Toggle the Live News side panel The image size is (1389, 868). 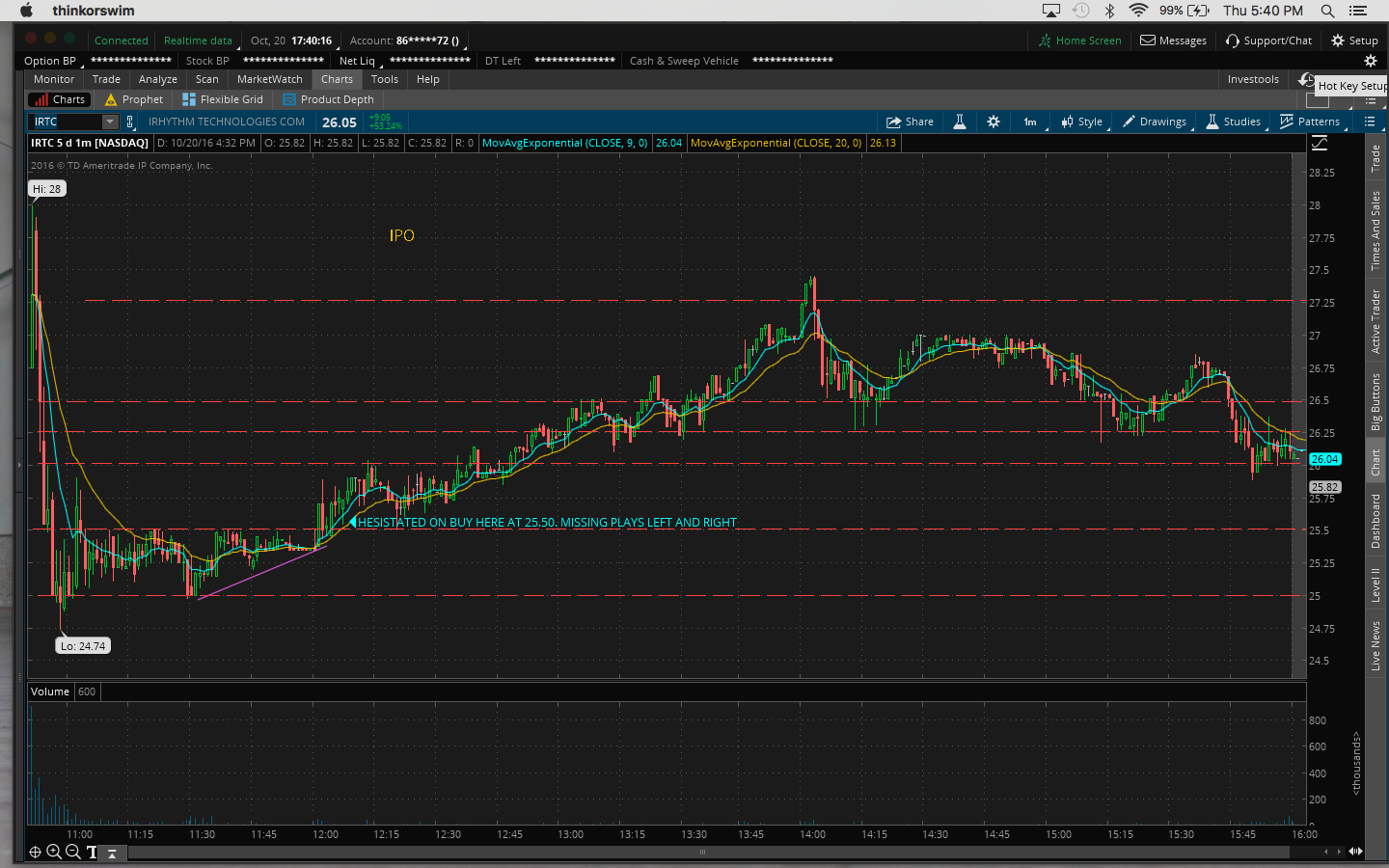click(1375, 645)
